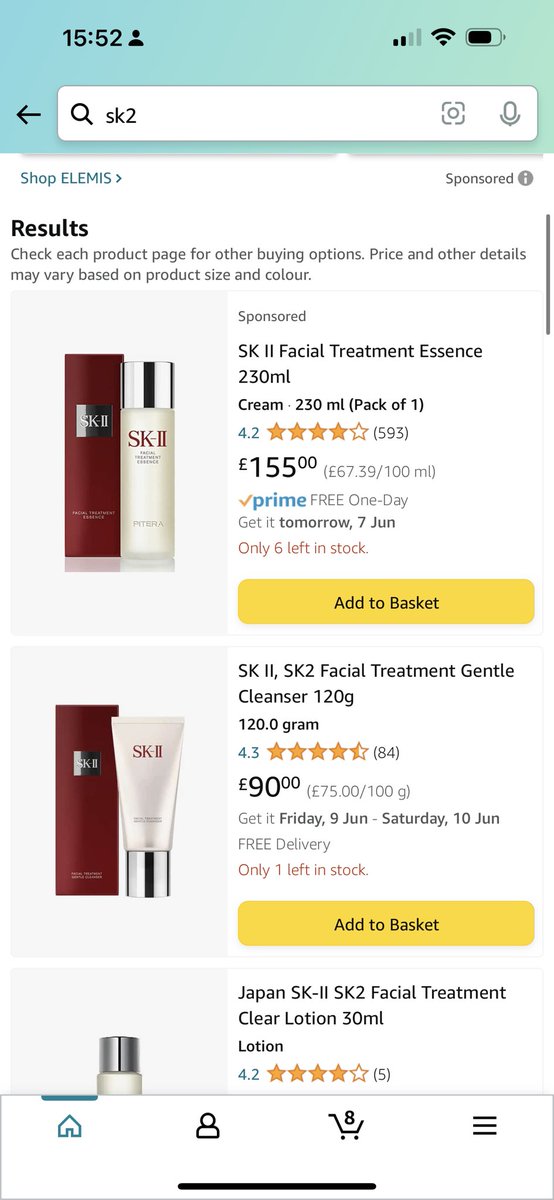View Gentle Cleanser product image
The height and width of the screenshot is (1200, 554).
click(119, 800)
